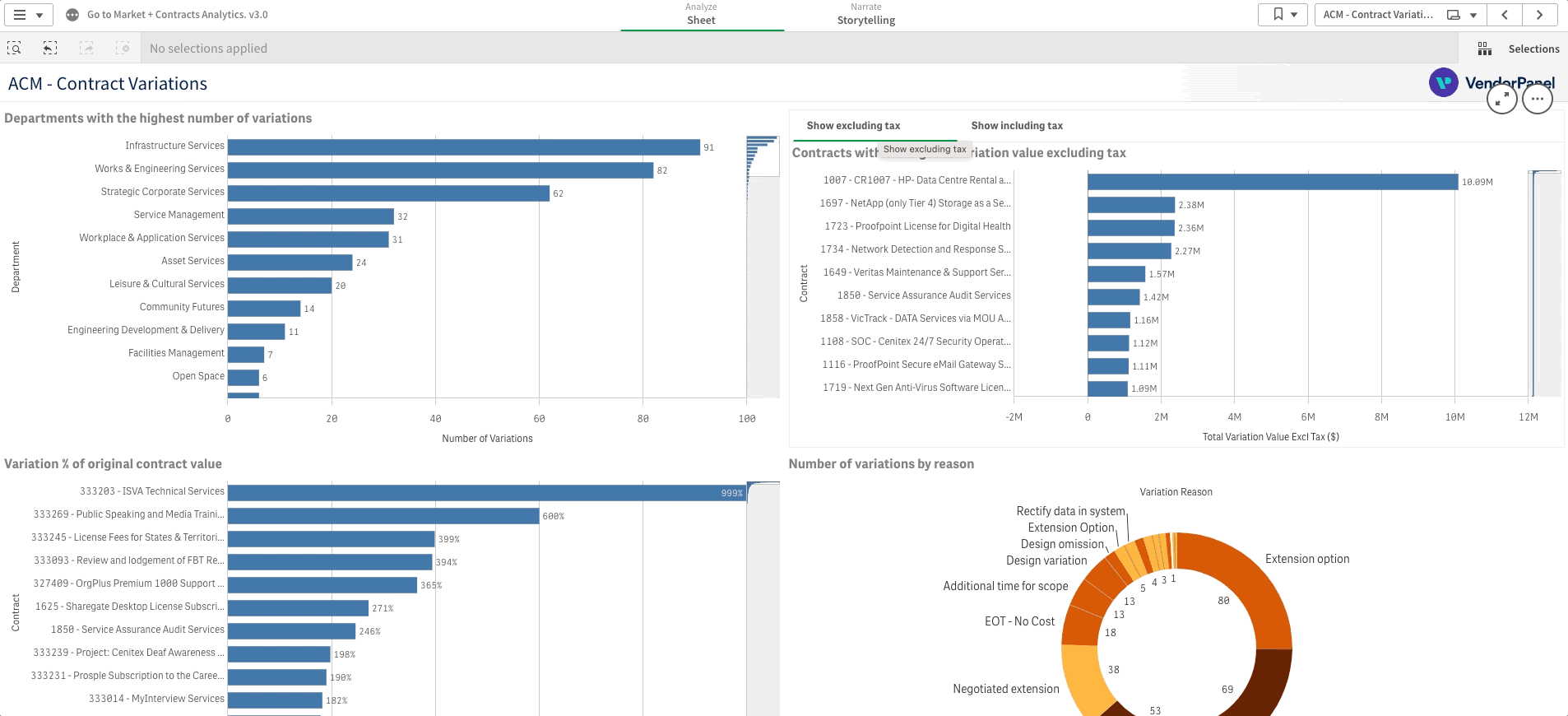Select the Works & Engineering Services bar

440,170
